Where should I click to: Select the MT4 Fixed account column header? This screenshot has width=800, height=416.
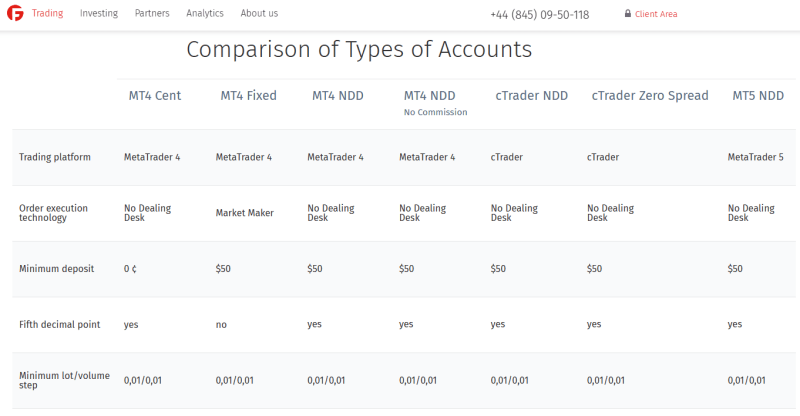coord(248,95)
